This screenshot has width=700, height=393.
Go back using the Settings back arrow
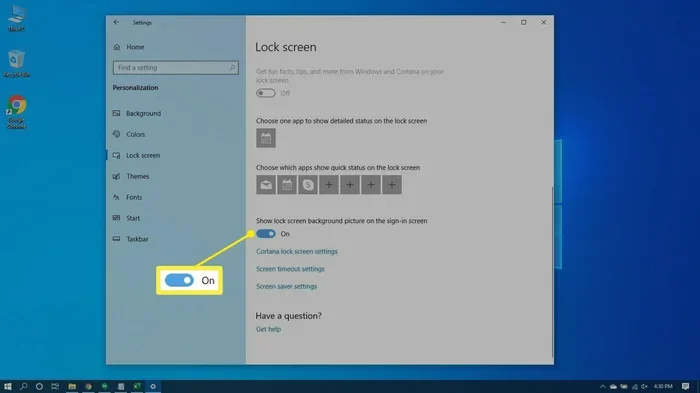coord(116,22)
